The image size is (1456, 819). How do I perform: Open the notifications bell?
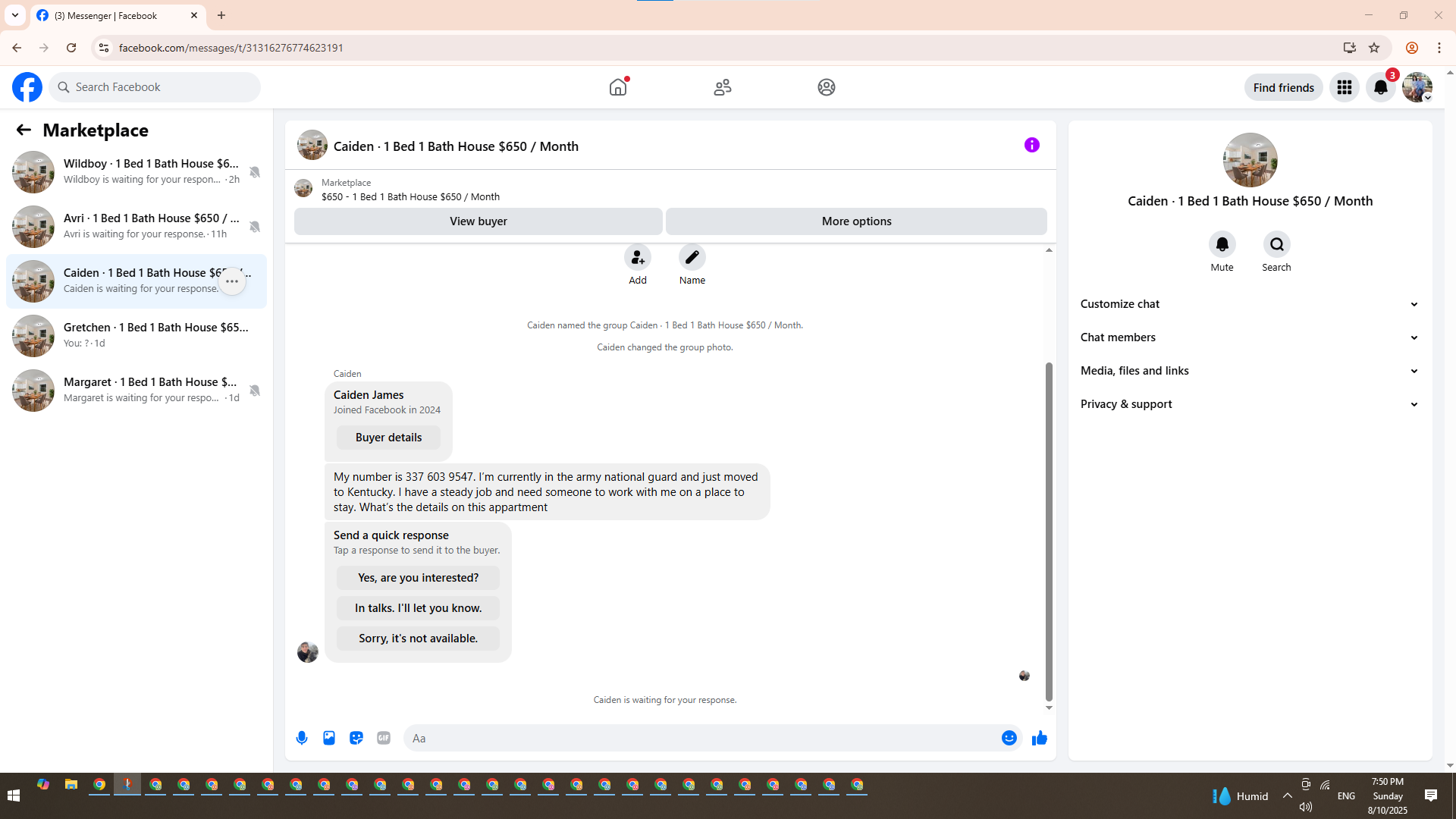1380,87
